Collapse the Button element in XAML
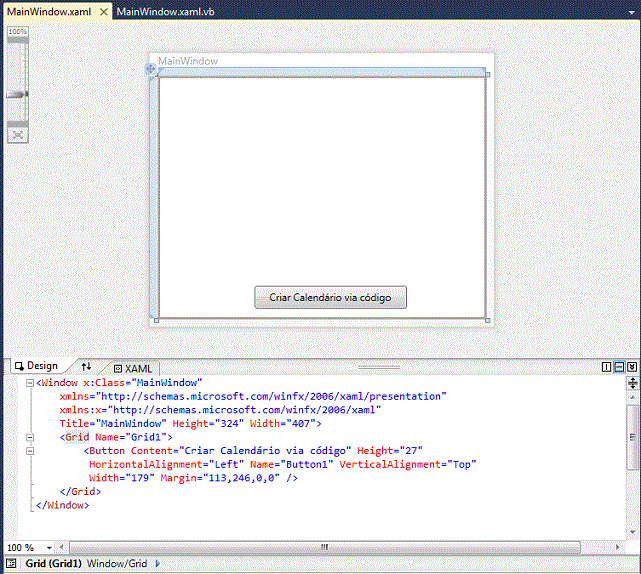Viewport: 641px width, 574px height. (x=30, y=451)
